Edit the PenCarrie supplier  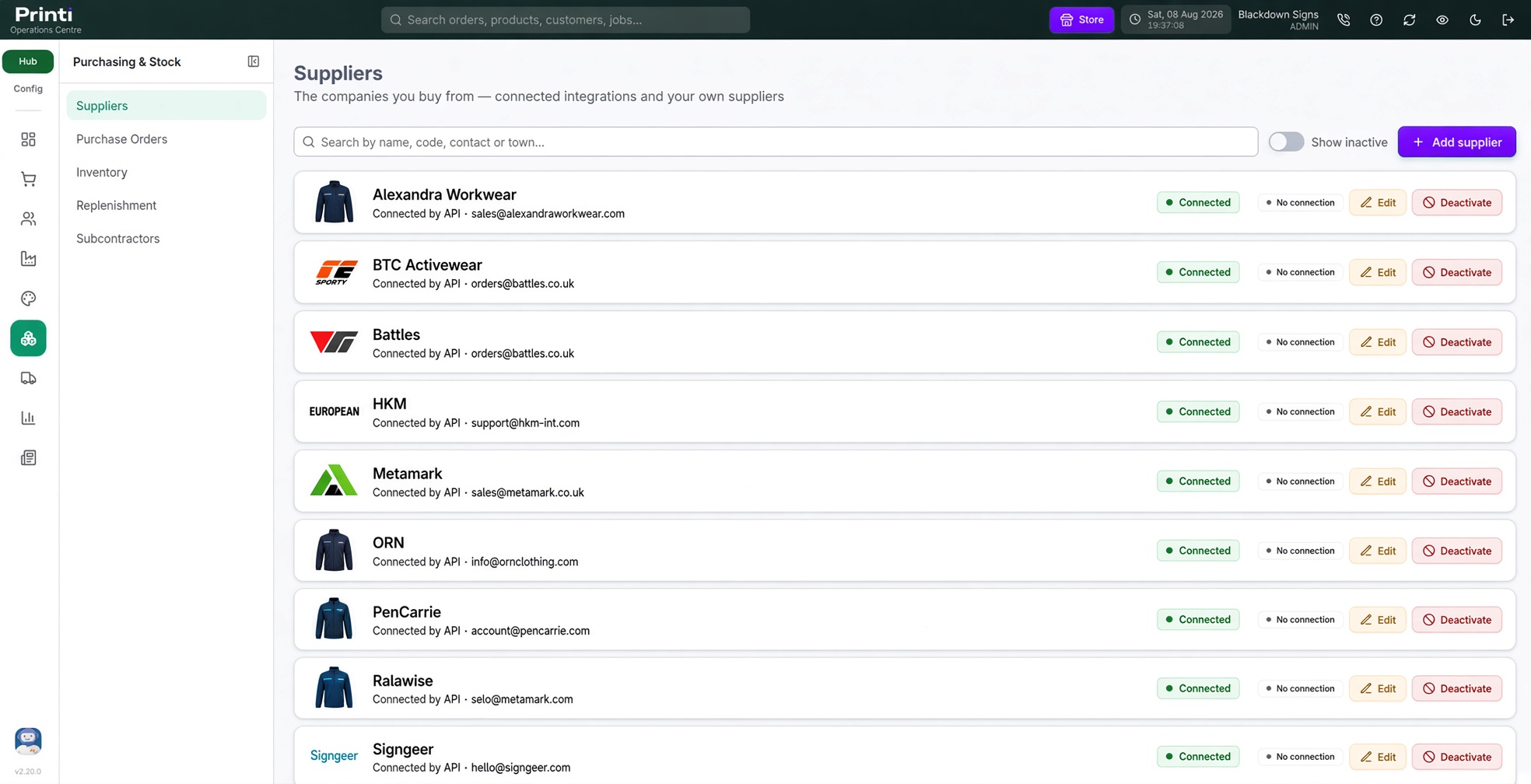point(1378,619)
